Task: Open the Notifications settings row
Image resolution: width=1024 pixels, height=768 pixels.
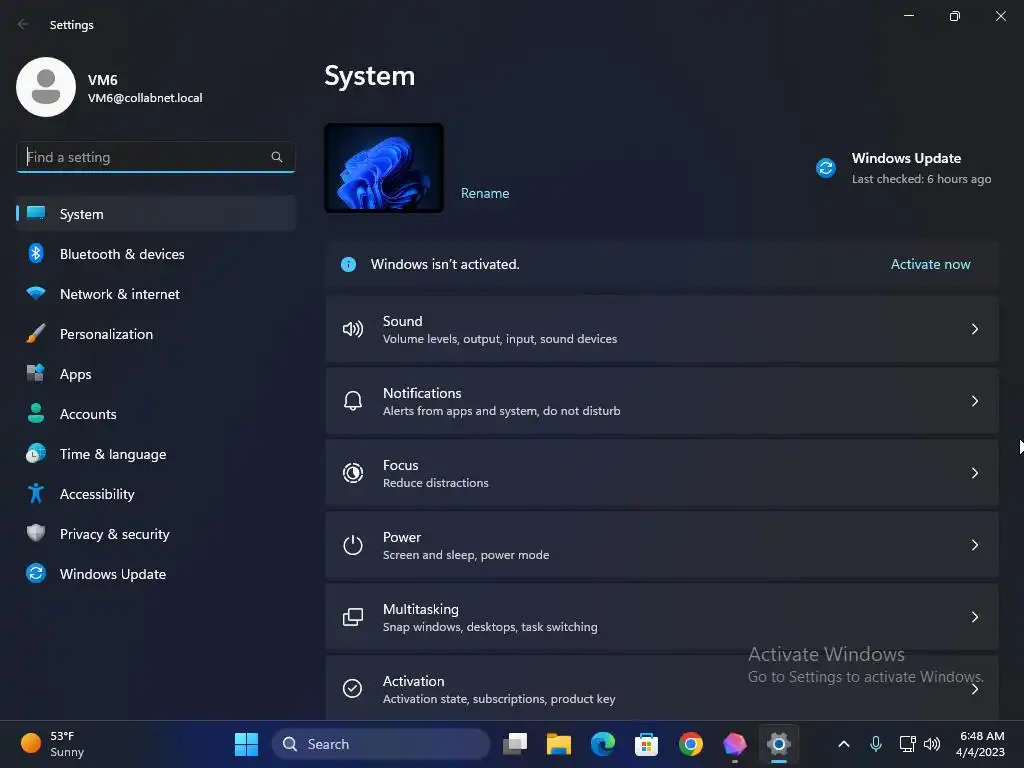Action: point(662,401)
